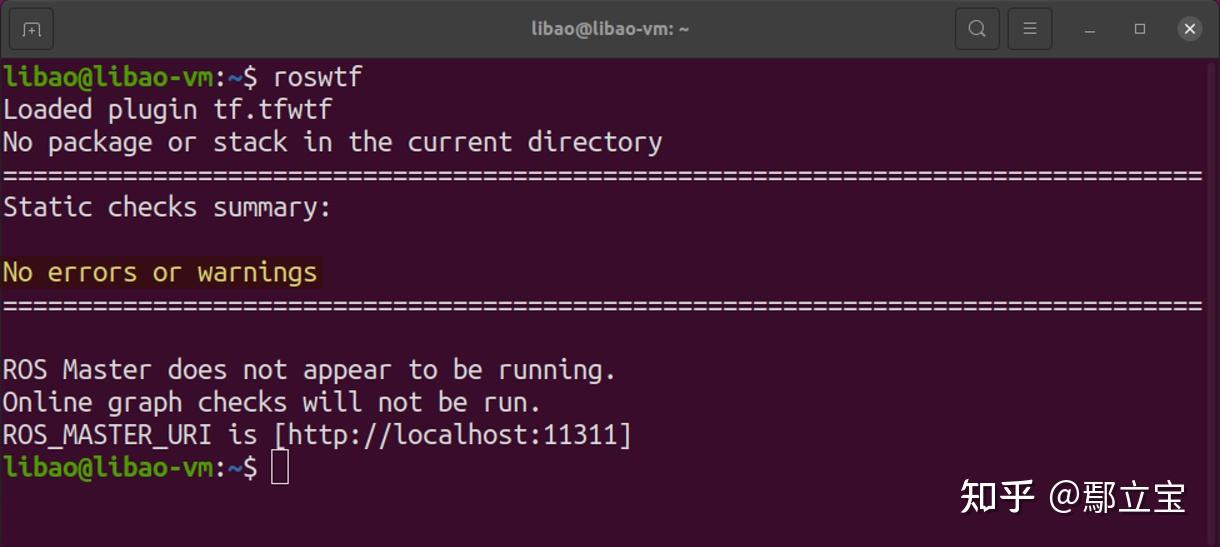Click the window title libao@libao-vm: ~

[610, 29]
